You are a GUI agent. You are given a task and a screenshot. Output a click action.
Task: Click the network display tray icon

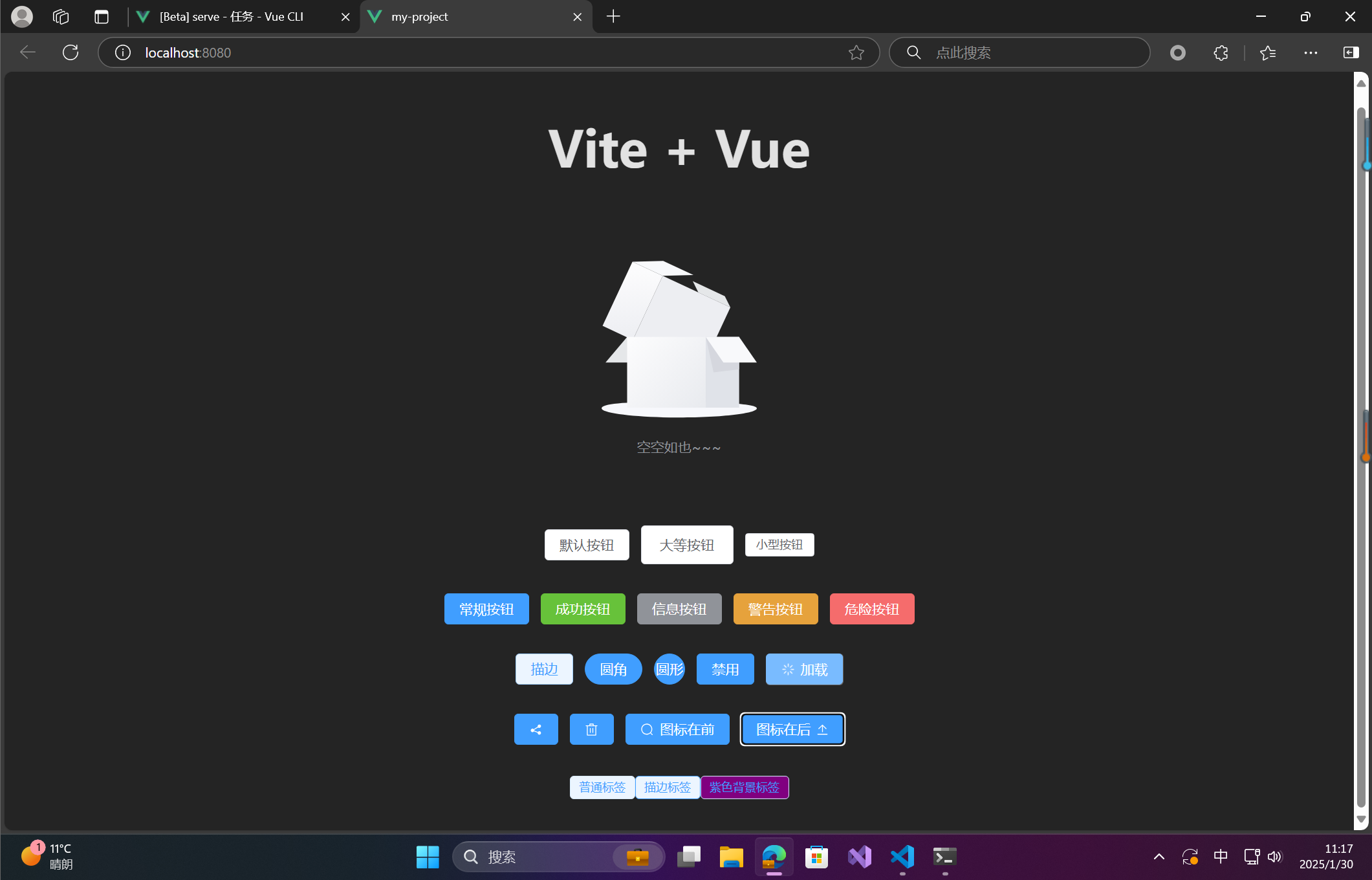[x=1252, y=857]
